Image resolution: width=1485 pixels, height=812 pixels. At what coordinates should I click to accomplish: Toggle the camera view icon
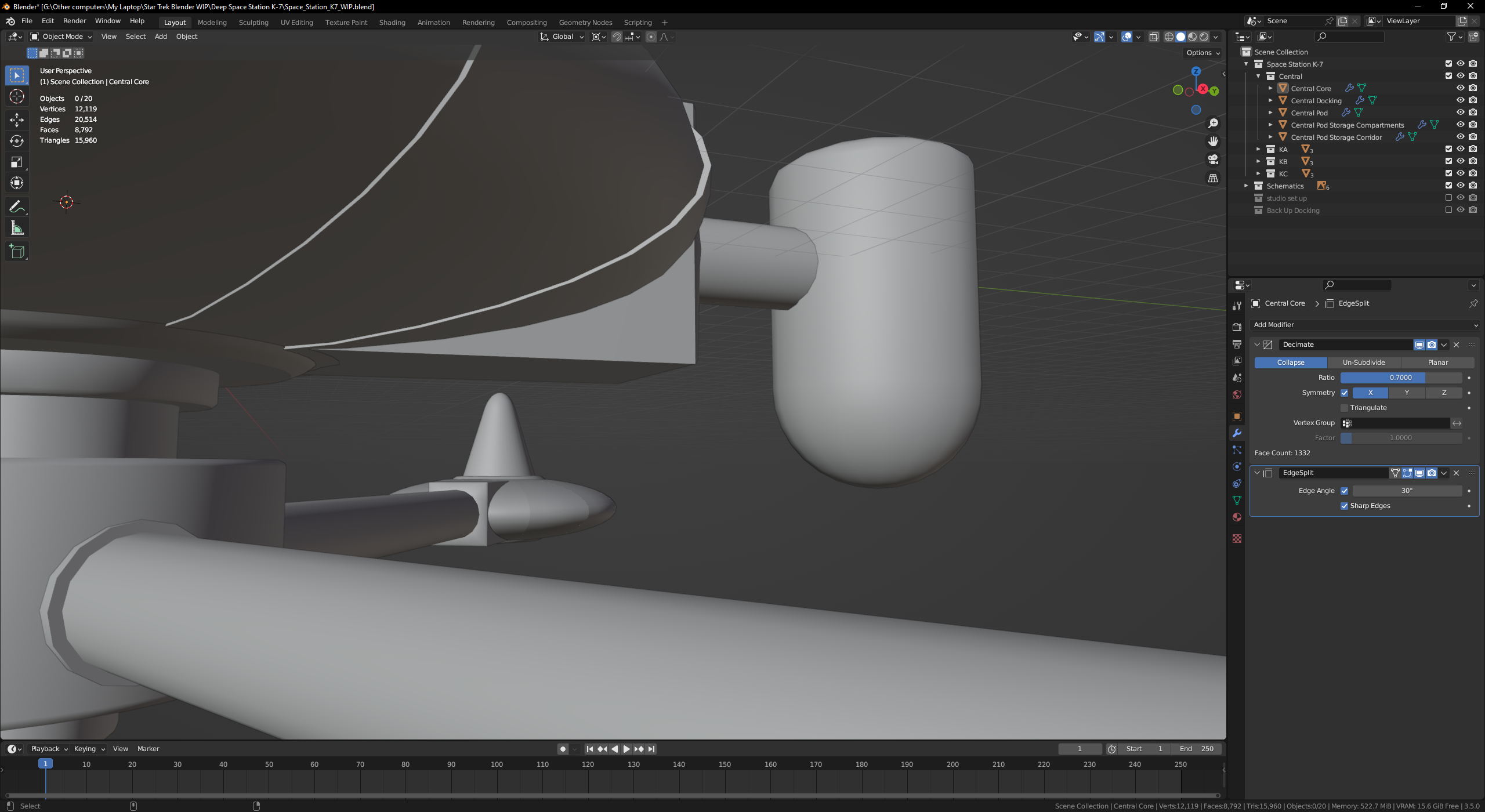click(1213, 159)
